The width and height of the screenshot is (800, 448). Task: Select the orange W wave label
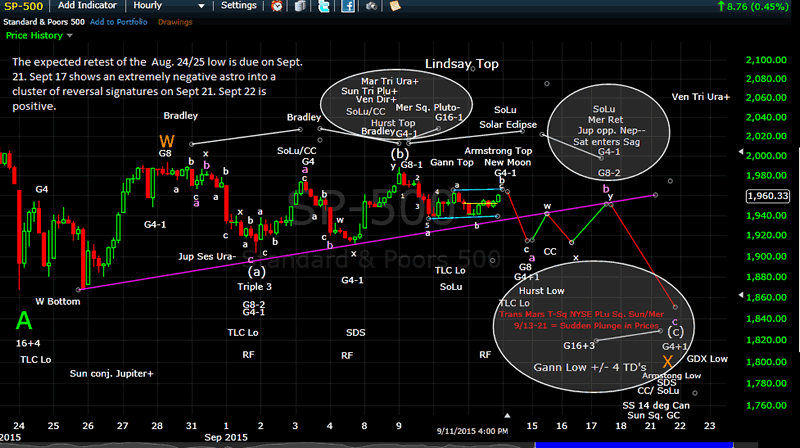pos(166,141)
